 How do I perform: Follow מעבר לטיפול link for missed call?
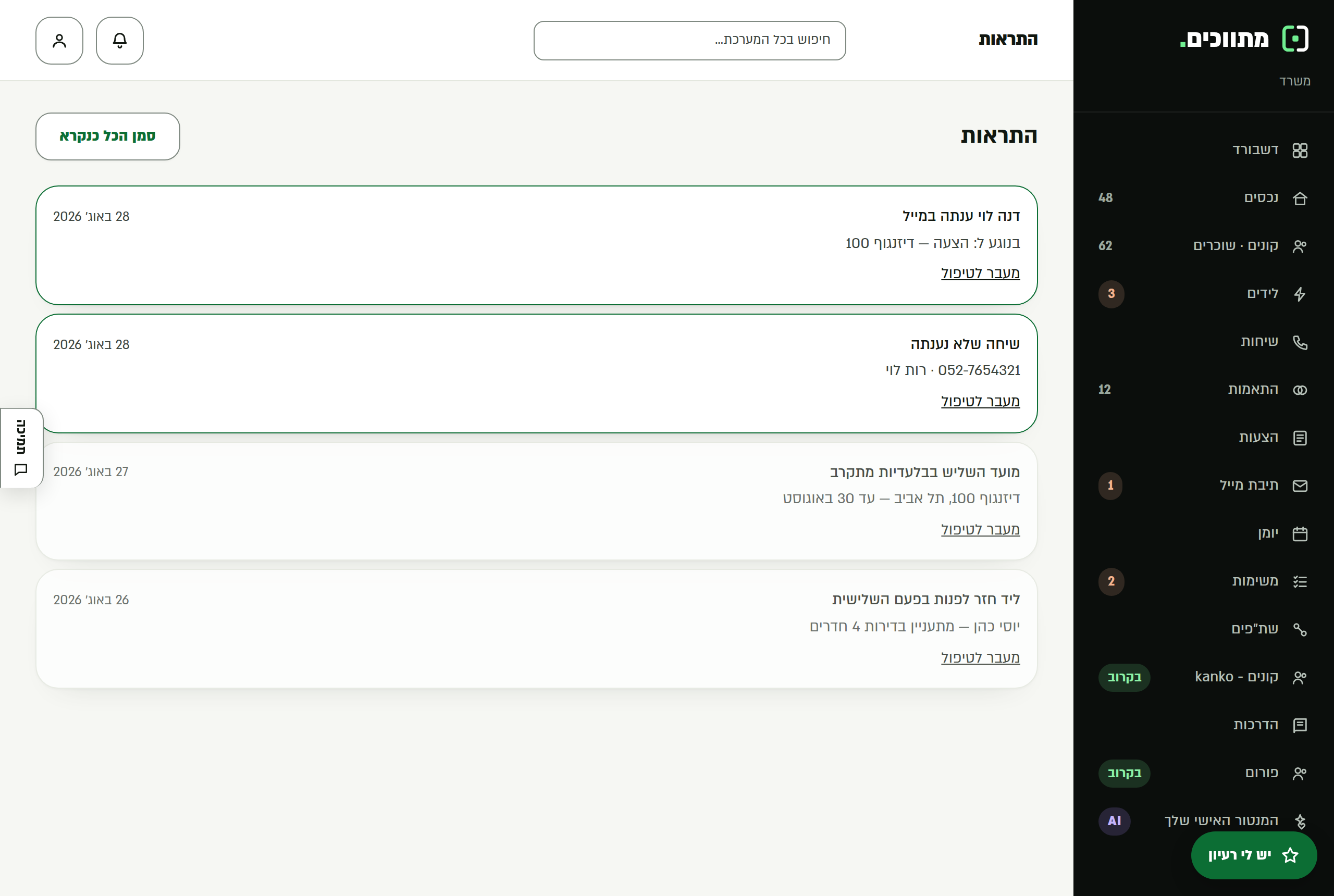click(x=980, y=401)
